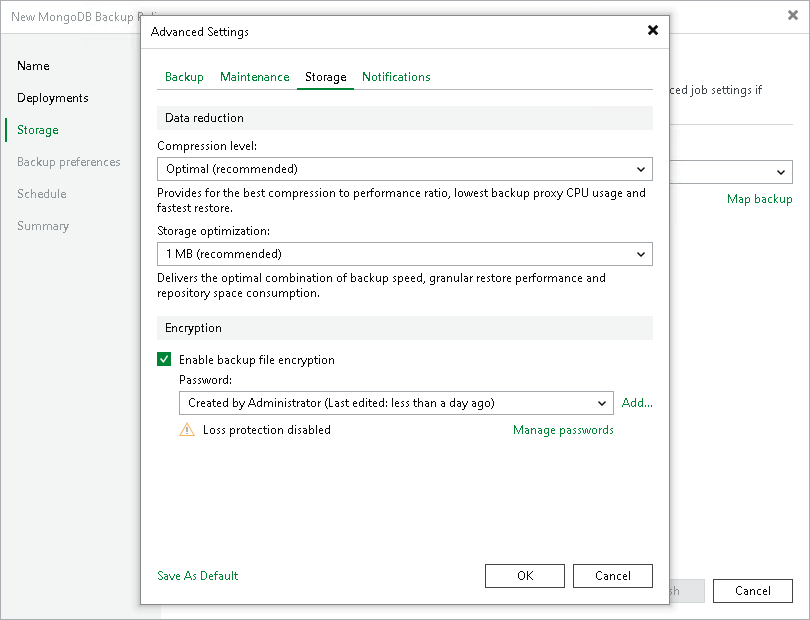Select the Storage step in wizard sidebar
This screenshot has height=620, width=810.
[x=38, y=130]
